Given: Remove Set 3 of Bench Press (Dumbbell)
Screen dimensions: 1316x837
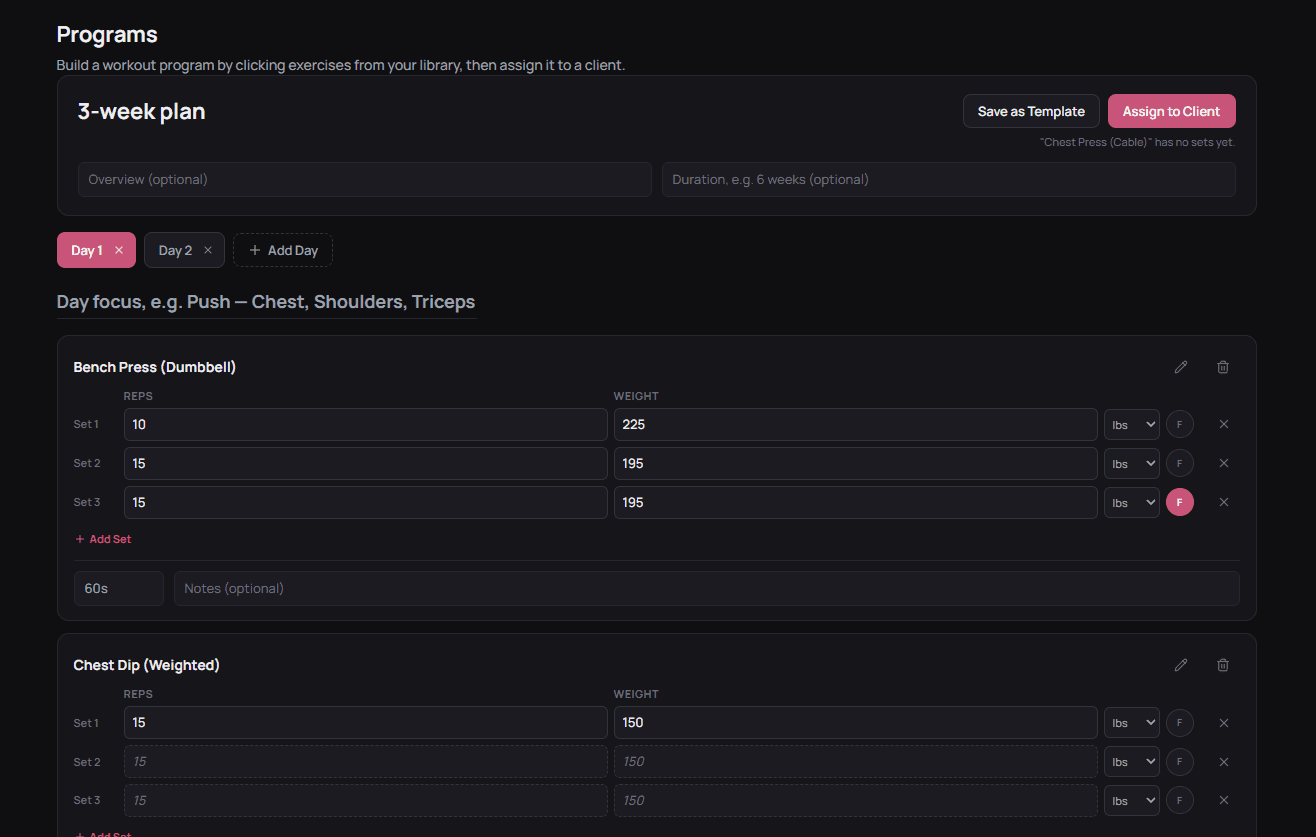Looking at the screenshot, I should click(1224, 502).
